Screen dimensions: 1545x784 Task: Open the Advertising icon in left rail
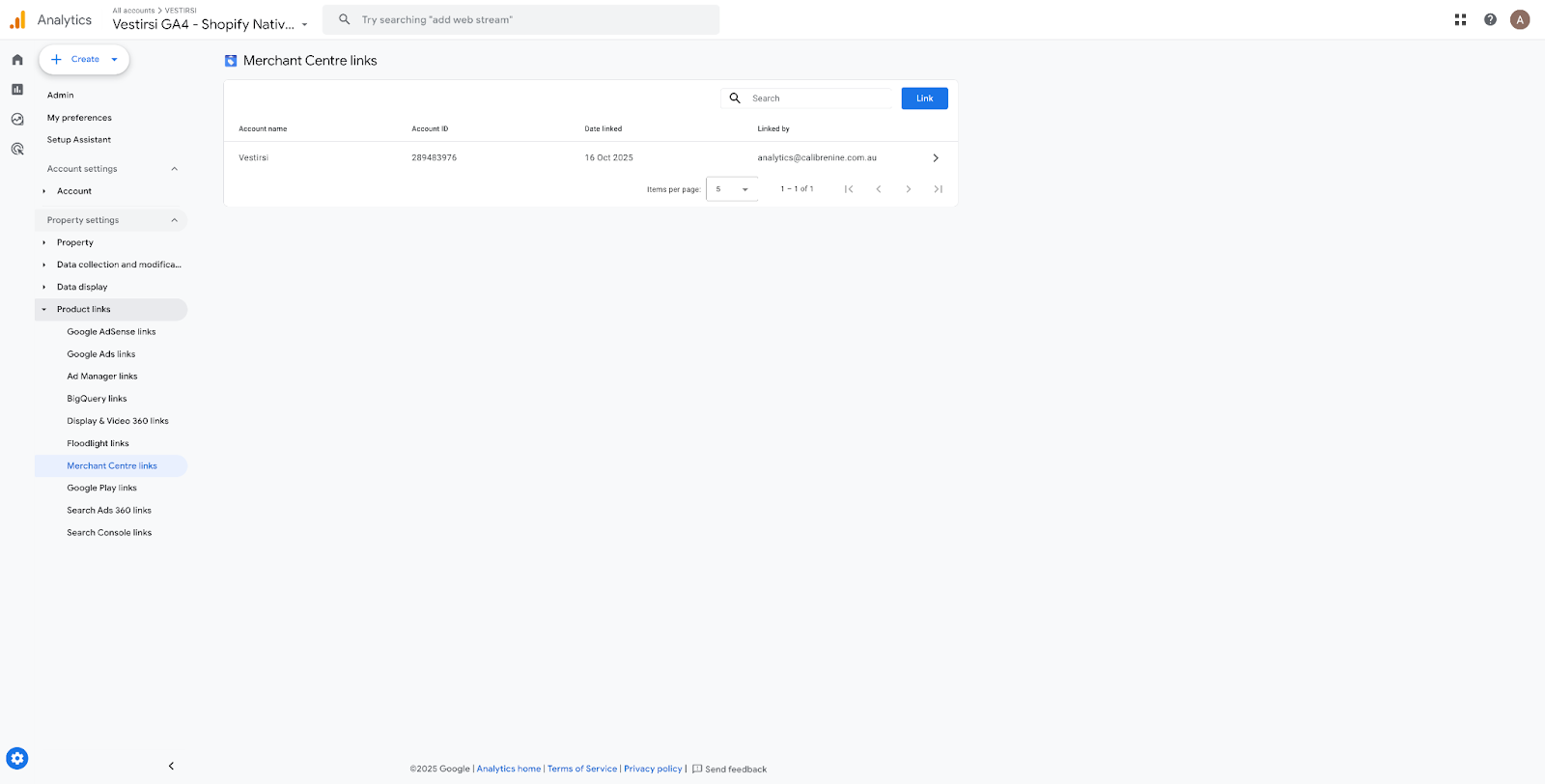[17, 149]
